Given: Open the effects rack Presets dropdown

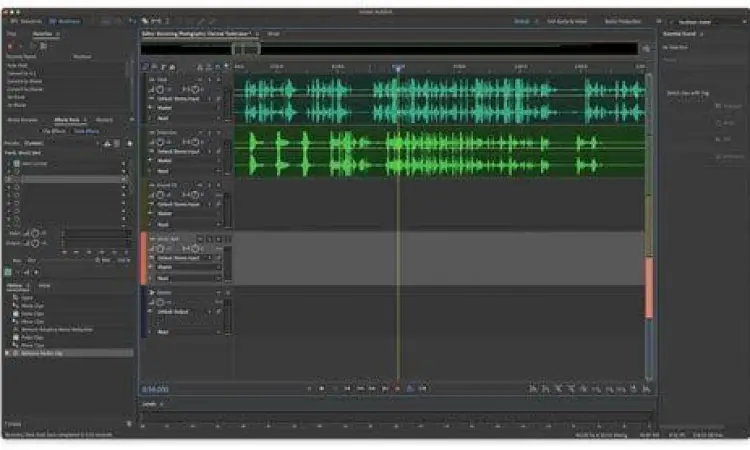Looking at the screenshot, I should 62,143.
